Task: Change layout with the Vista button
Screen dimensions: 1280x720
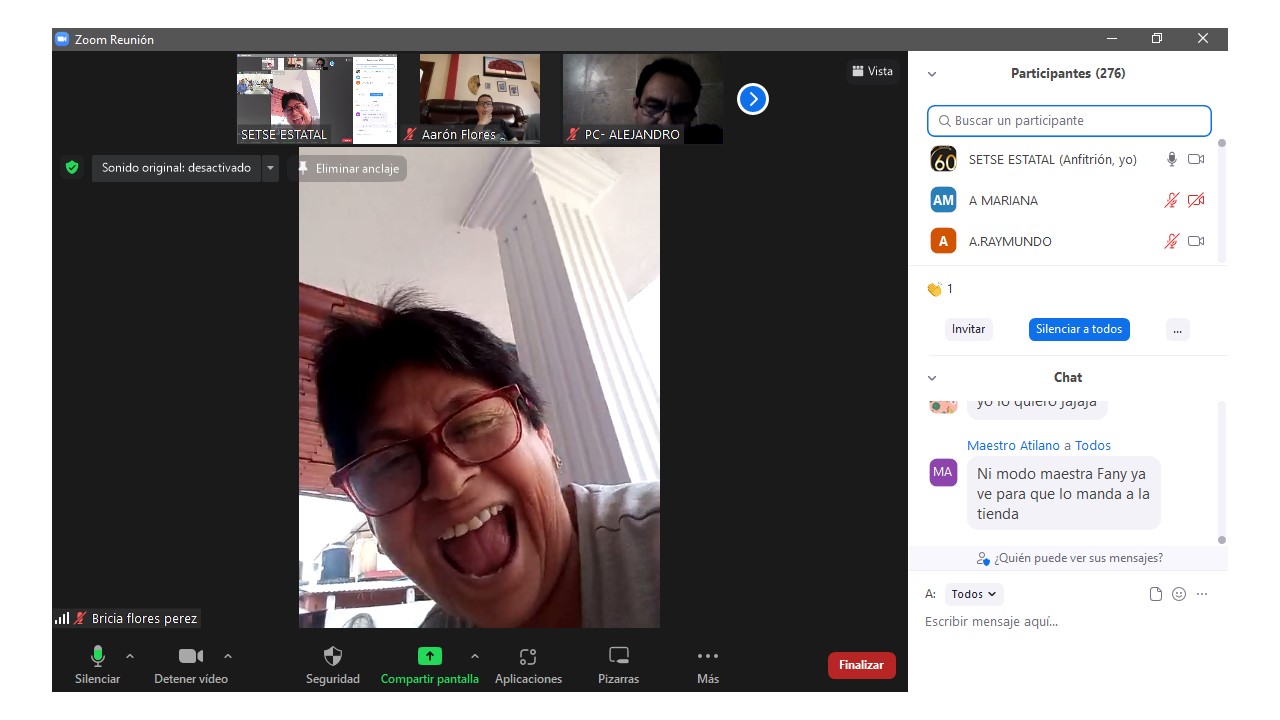Action: pyautogui.click(x=872, y=71)
